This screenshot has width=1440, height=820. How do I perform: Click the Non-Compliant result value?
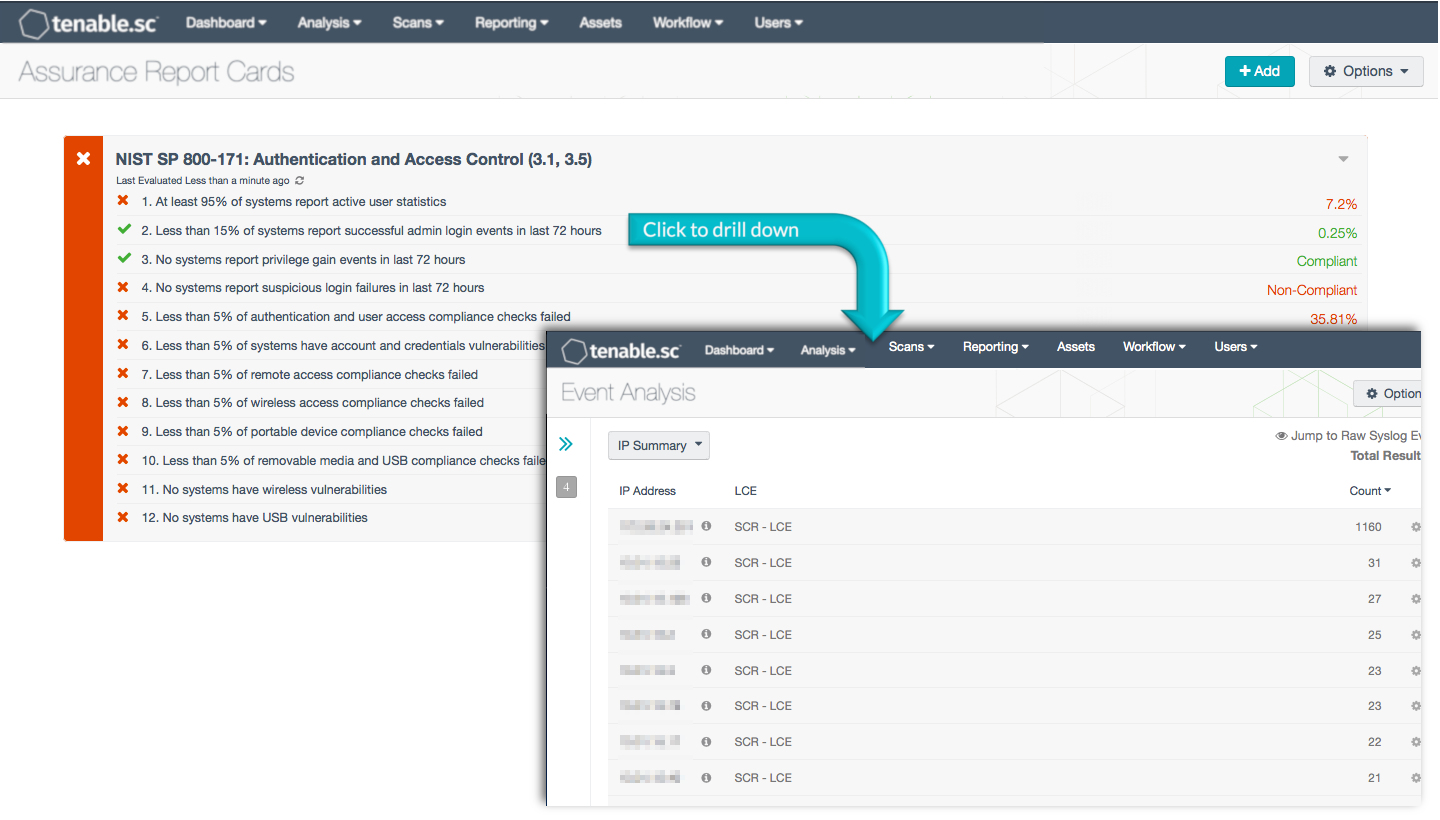[x=1312, y=290]
